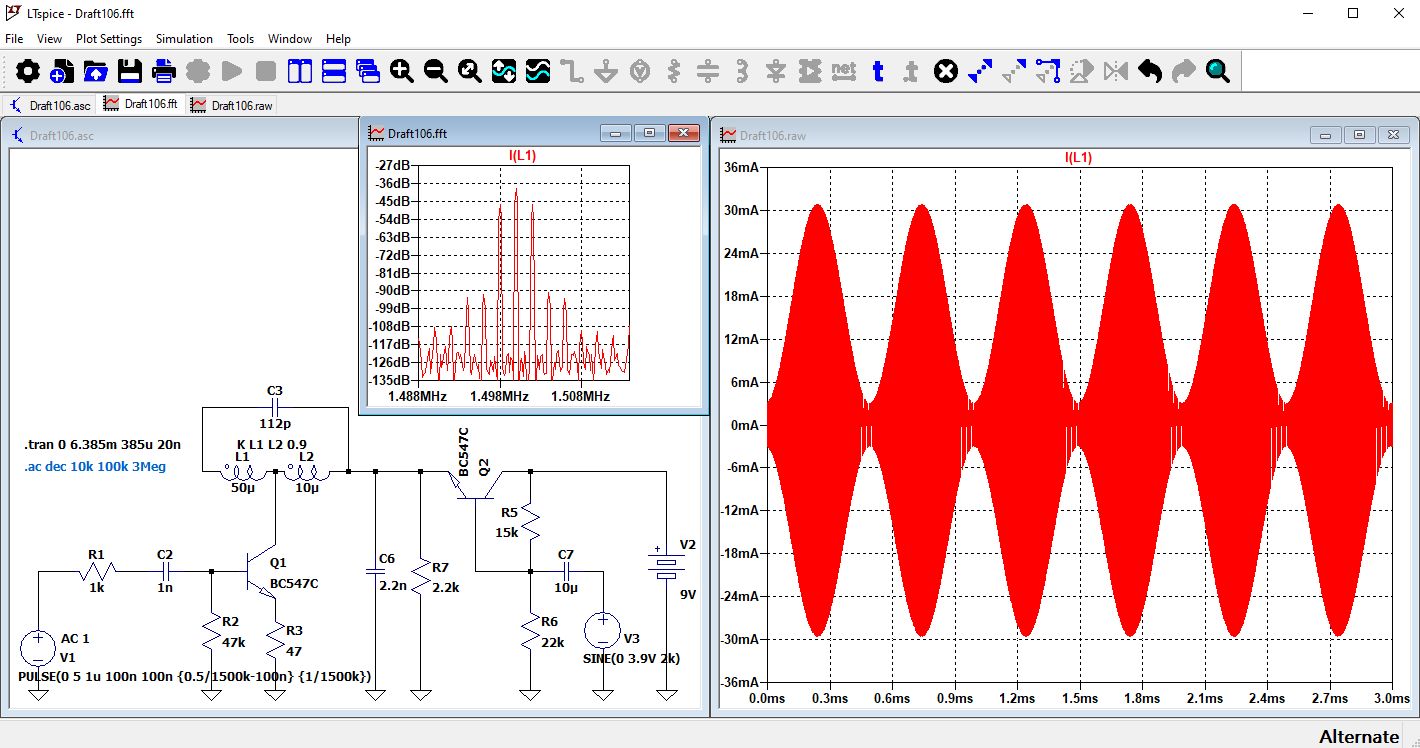Click the Find magnifier at toolbar end
The height and width of the screenshot is (748, 1420).
click(x=1217, y=71)
